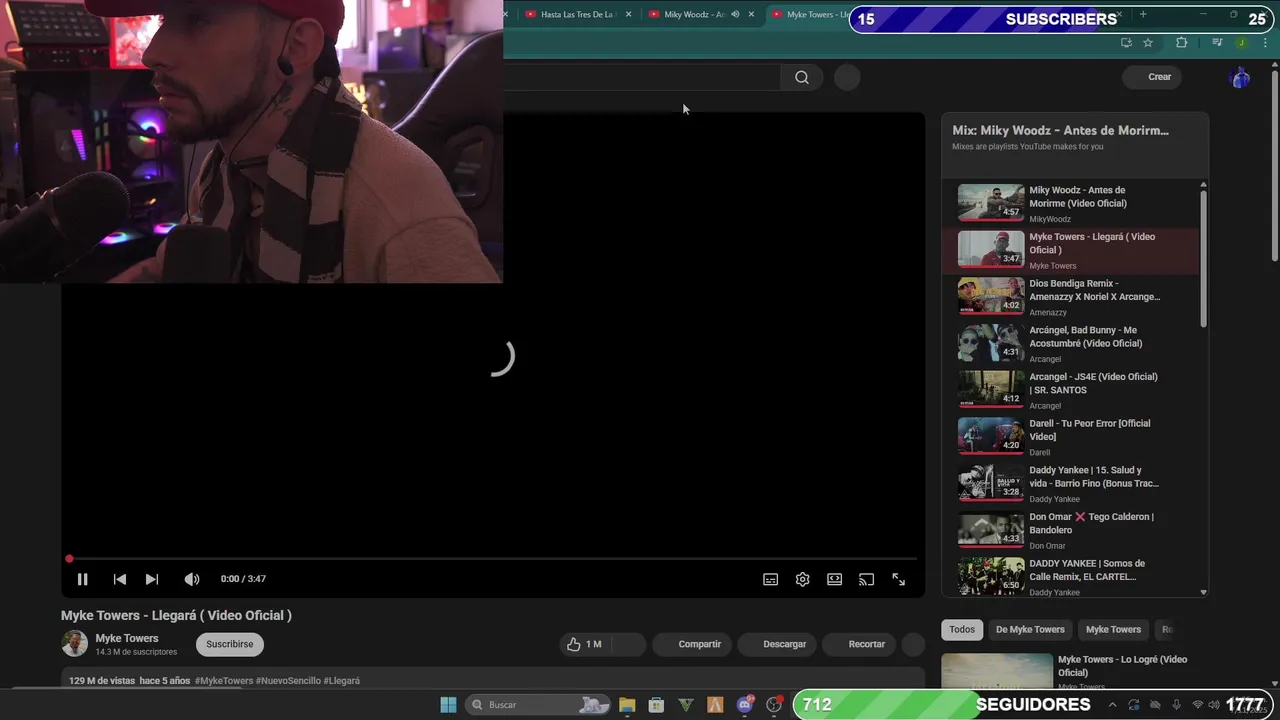1280x720 pixels.
Task: Play Arcángel, Bad Bunny - Me Acostumbré from mix
Action: tap(1070, 343)
